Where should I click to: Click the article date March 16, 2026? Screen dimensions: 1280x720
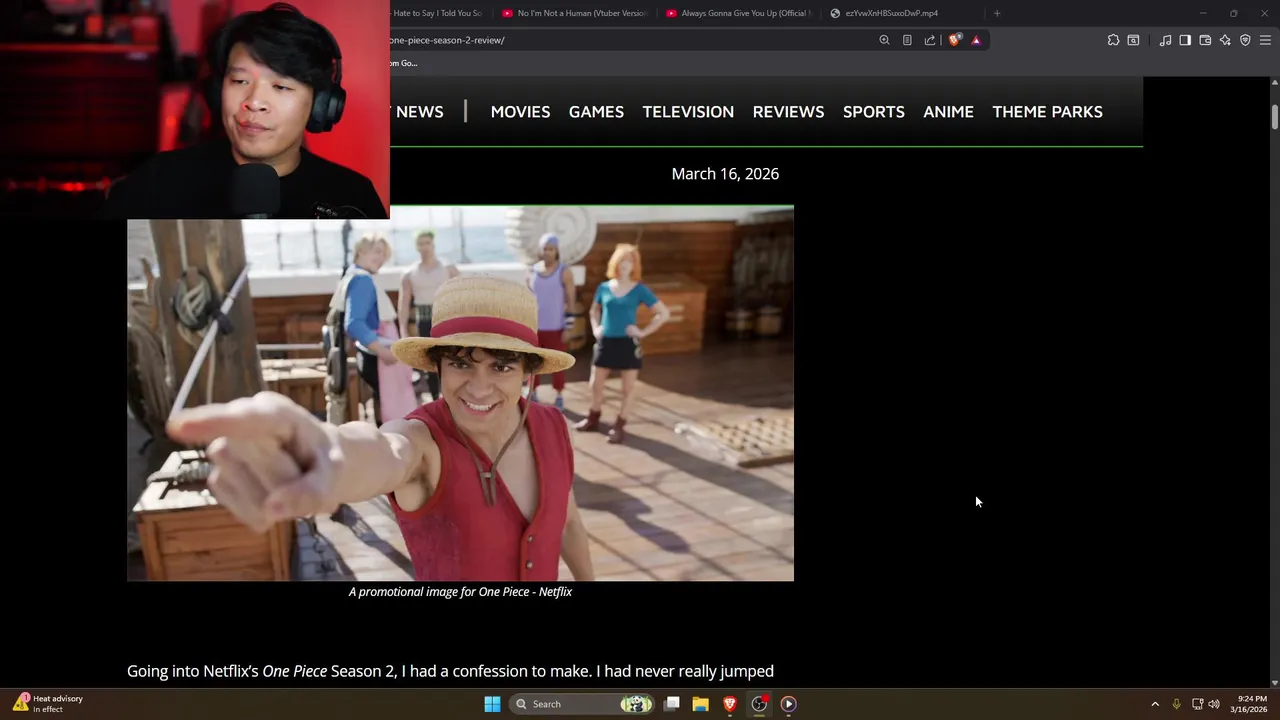pos(725,174)
